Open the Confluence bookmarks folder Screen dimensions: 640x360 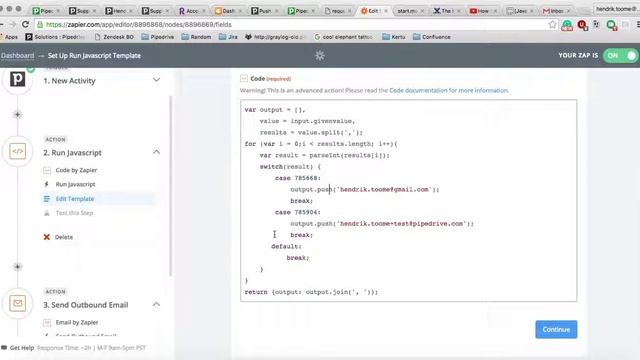[x=432, y=37]
